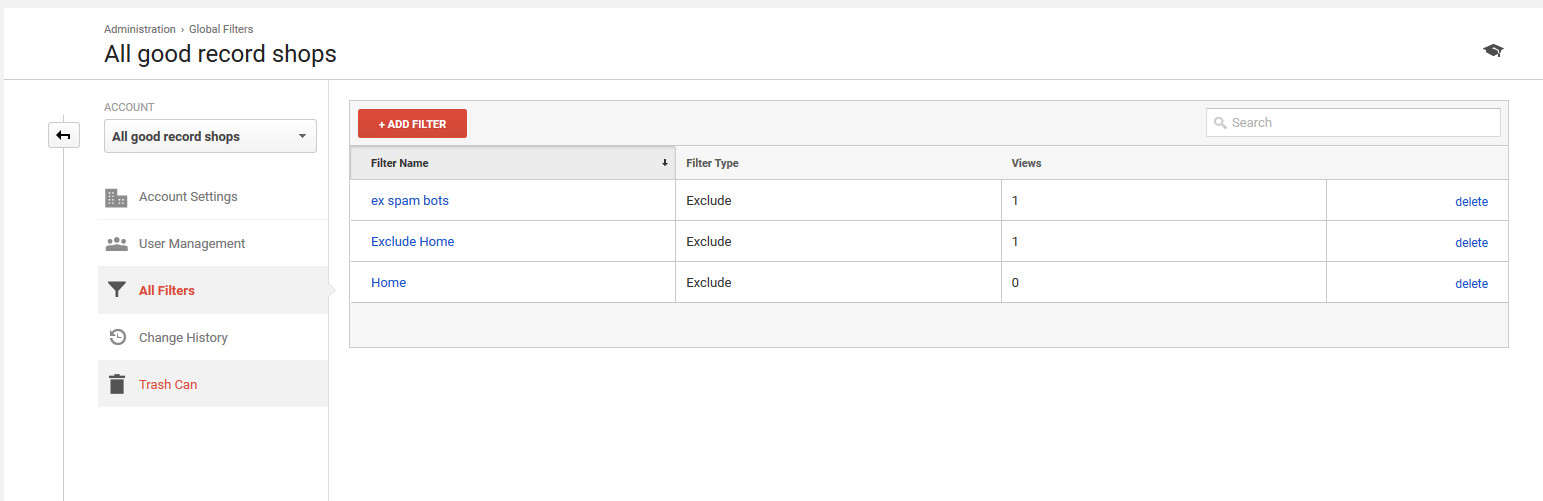1543x501 pixels.
Task: Click the Change History clock icon
Action: pyautogui.click(x=117, y=338)
